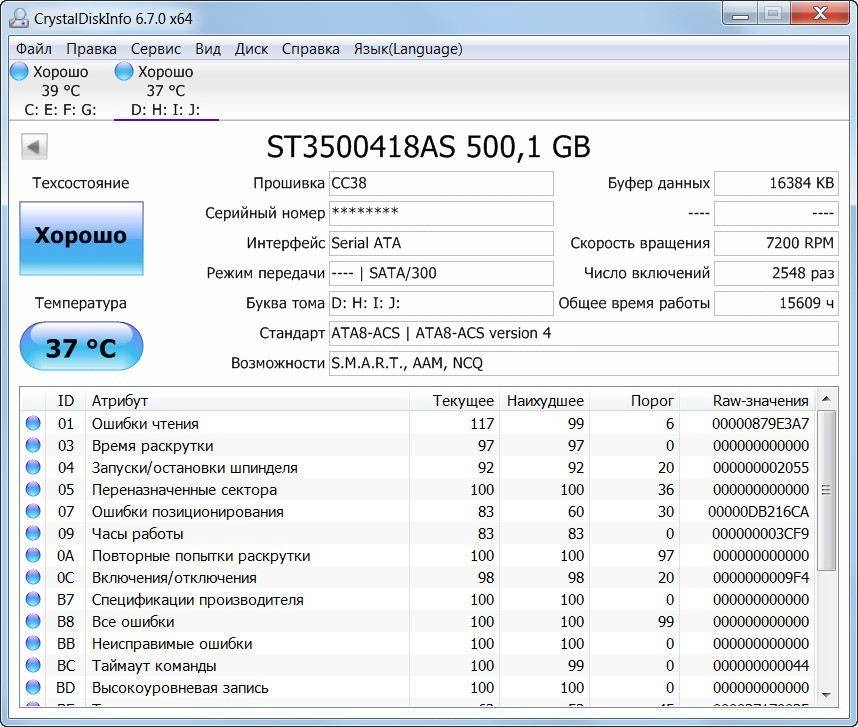Click status icon of Запуски/остановки шпинделя row
858x727 pixels.
(x=33, y=467)
